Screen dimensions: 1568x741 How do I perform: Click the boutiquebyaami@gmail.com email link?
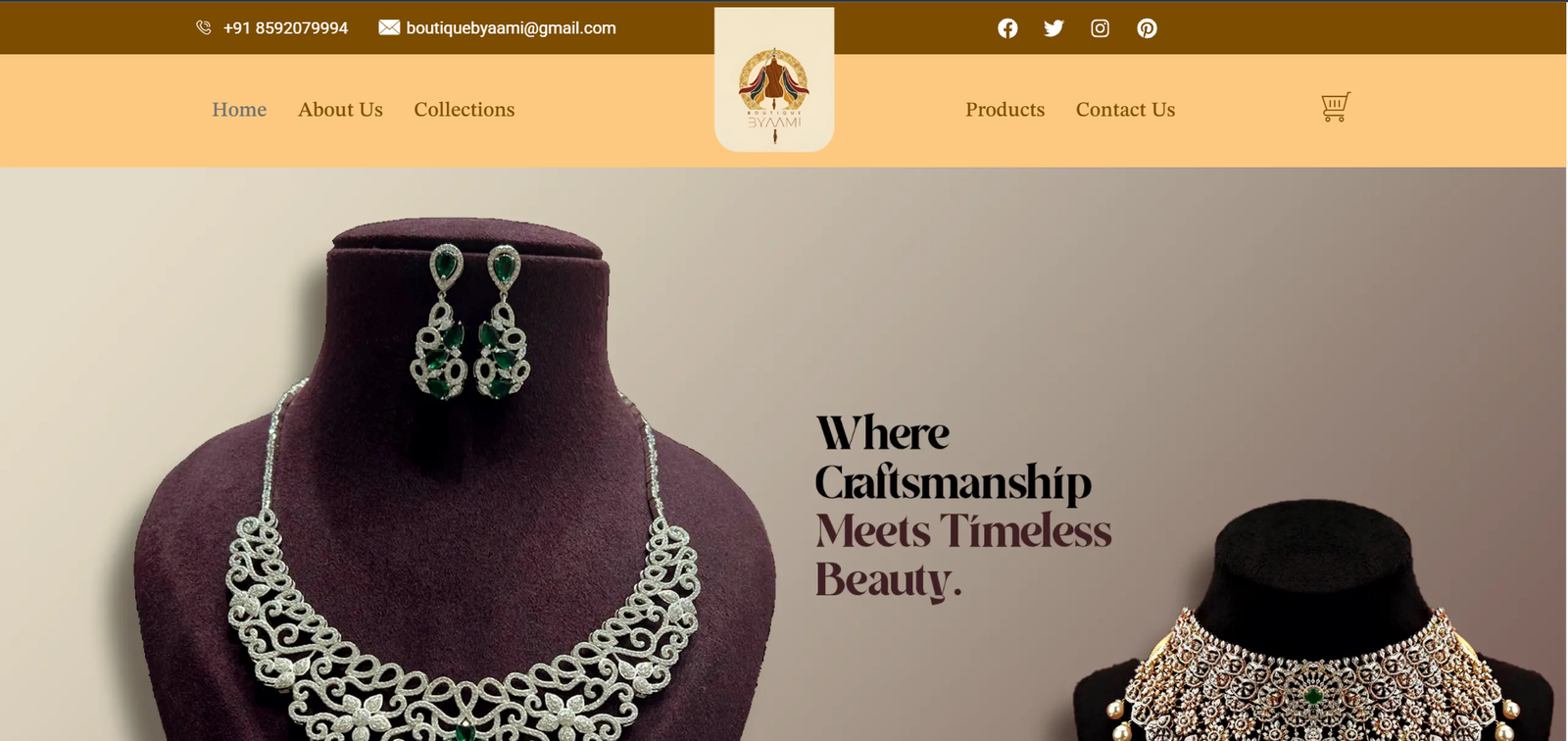point(511,28)
